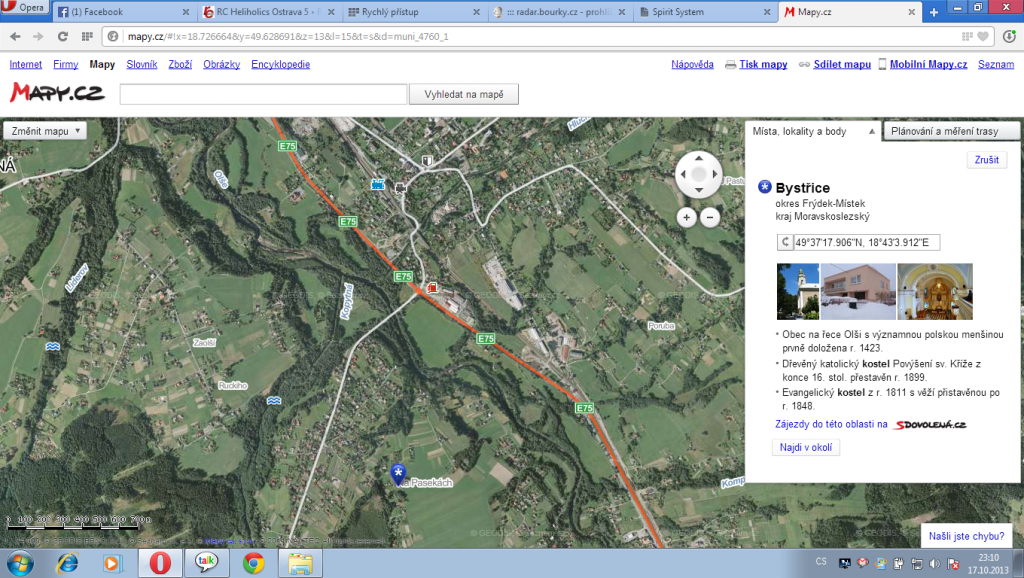The image size is (1024, 578).
Task: Pan the map up using compass arrow
Action: [x=698, y=158]
